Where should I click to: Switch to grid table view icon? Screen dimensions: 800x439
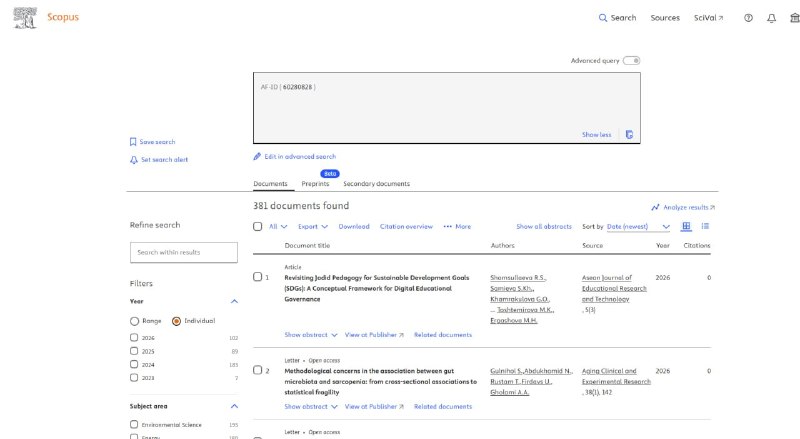[x=686, y=226]
